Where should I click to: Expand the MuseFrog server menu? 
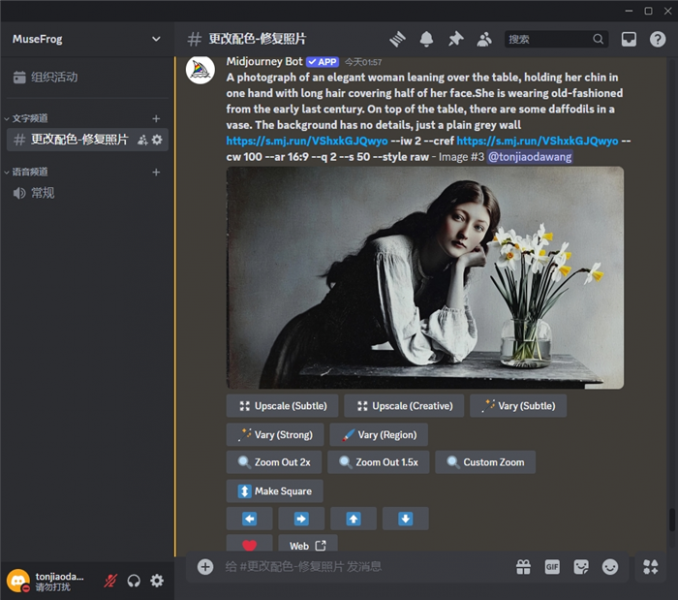pyautogui.click(x=156, y=39)
